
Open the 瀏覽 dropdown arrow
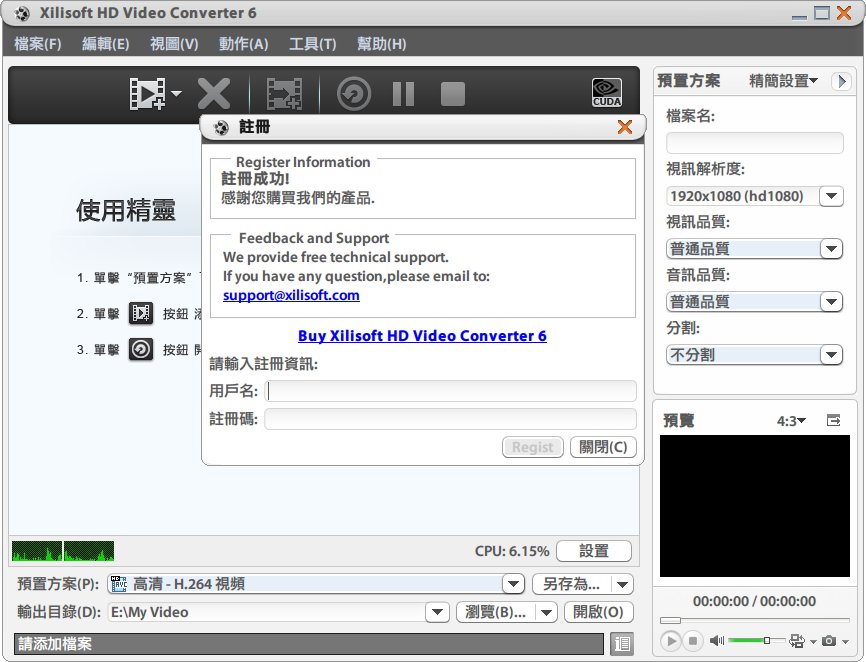tap(546, 612)
